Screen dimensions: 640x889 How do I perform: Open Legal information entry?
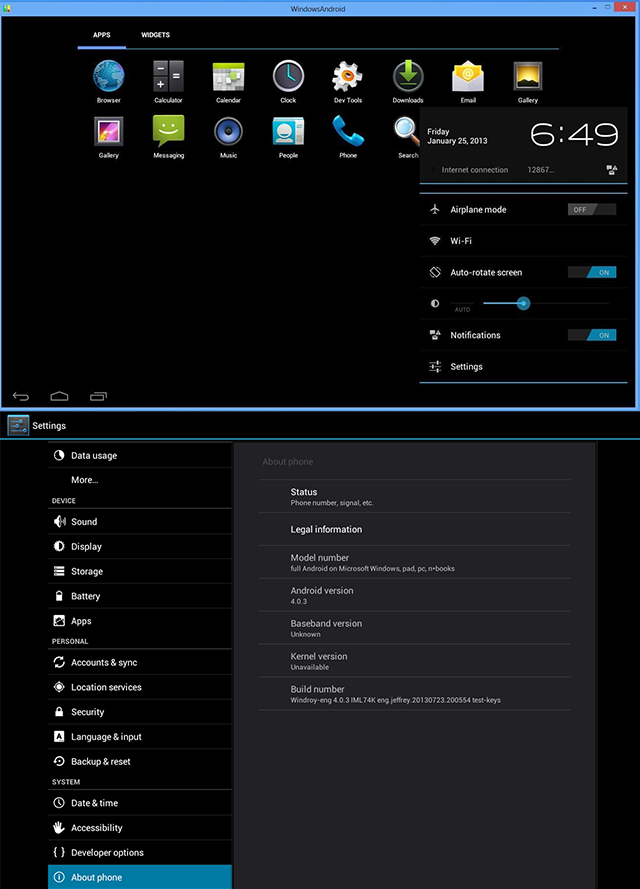(x=326, y=529)
